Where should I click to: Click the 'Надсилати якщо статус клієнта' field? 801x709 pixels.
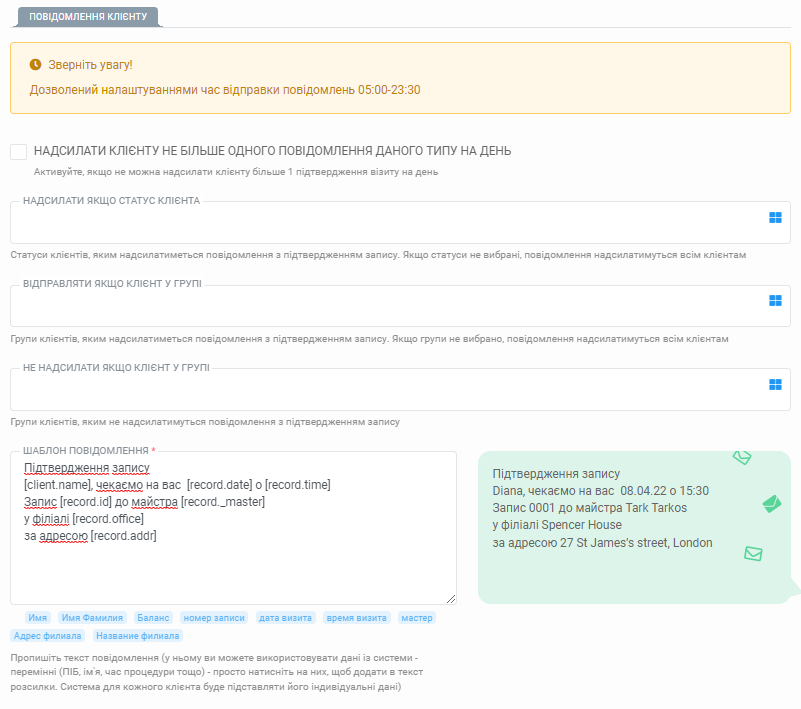400,222
